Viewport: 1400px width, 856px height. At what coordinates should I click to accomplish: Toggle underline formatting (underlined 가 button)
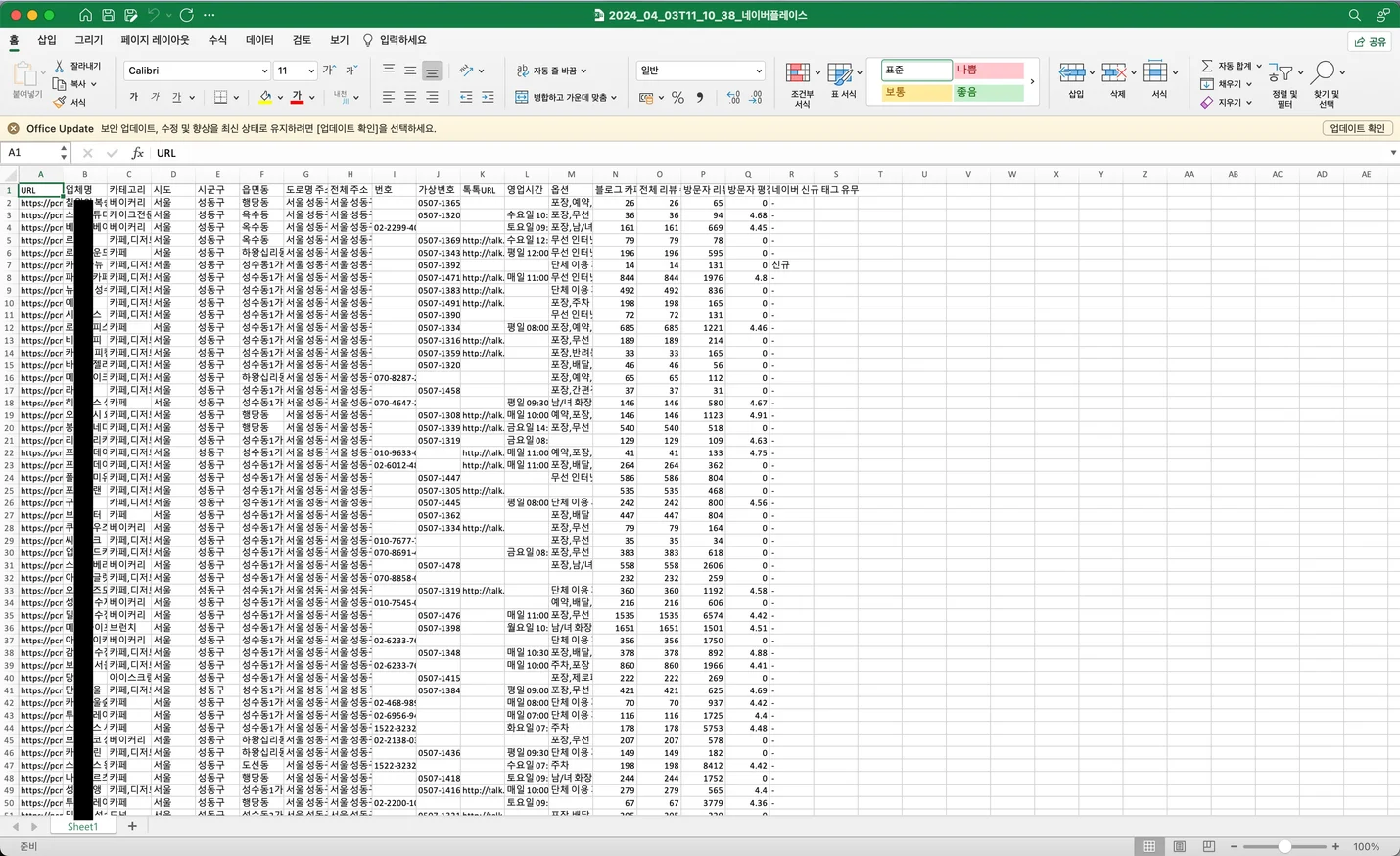click(176, 97)
